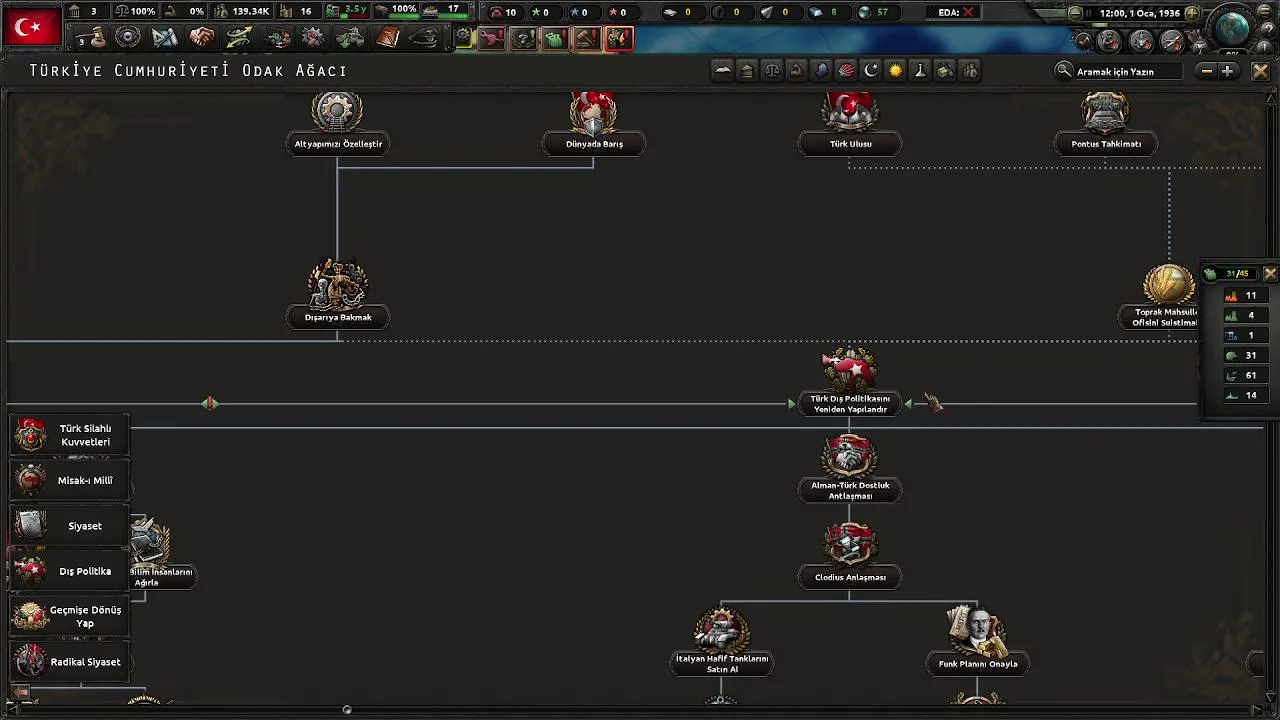Select the Altyapımızı Özelleştir focus

pos(338,123)
